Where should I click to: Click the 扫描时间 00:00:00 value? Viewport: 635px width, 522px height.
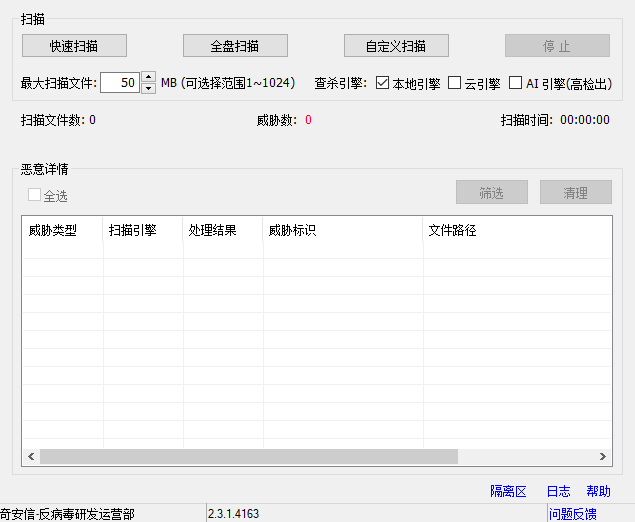(x=584, y=120)
